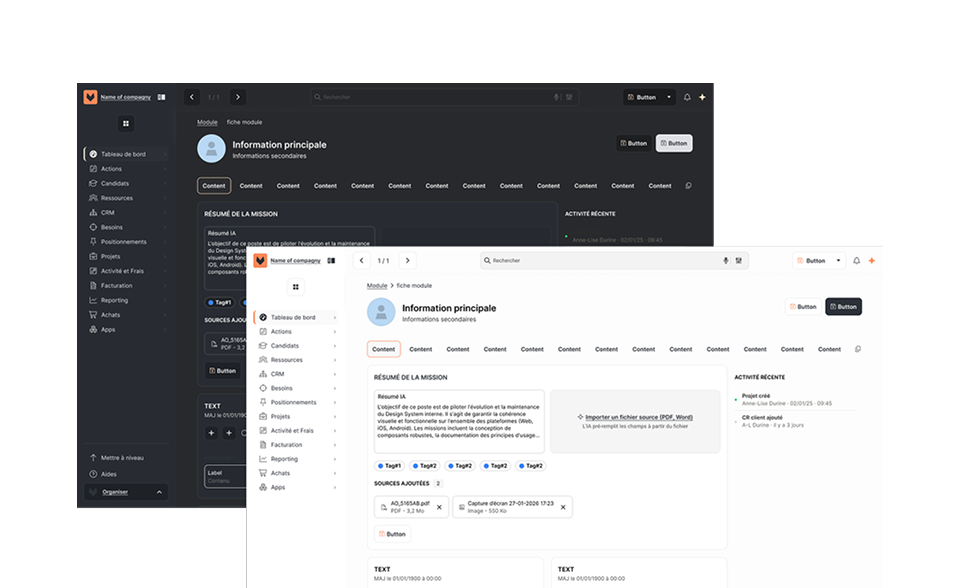Click the filter icon in light search bar
The image size is (960, 588).
[739, 260]
